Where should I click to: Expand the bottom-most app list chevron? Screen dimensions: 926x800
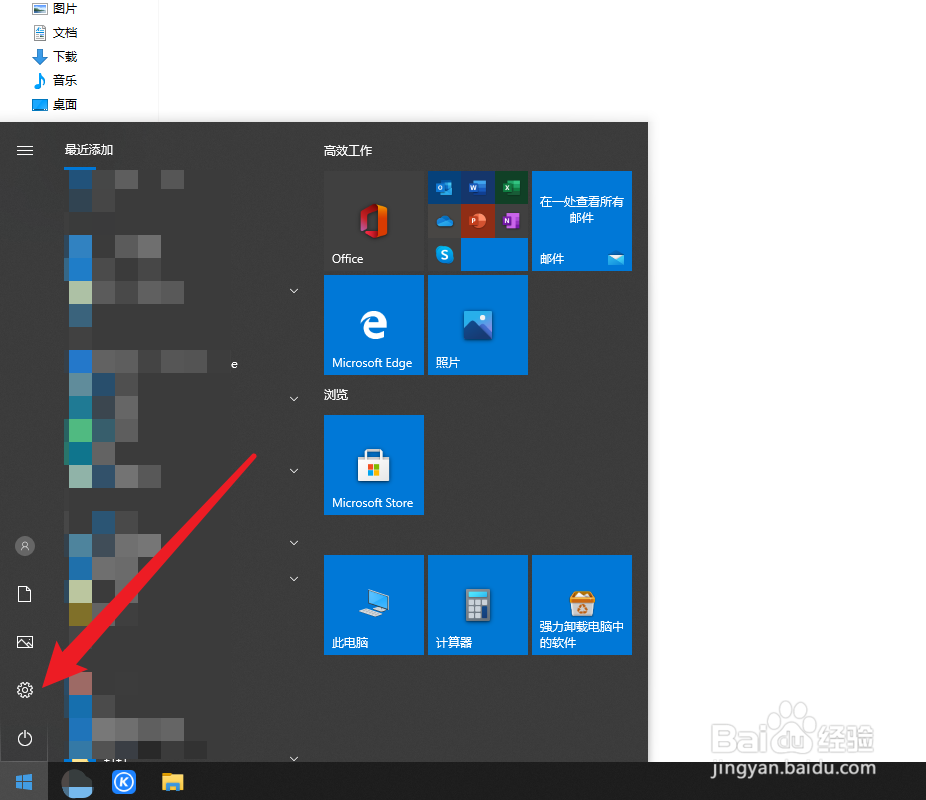(x=294, y=758)
